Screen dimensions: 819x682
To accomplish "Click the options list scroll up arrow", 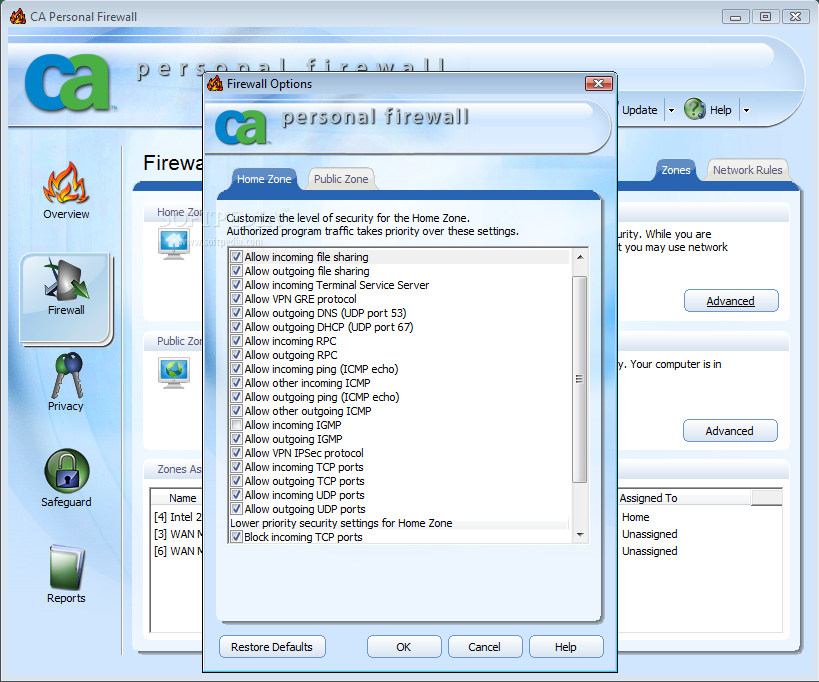I will coord(580,257).
